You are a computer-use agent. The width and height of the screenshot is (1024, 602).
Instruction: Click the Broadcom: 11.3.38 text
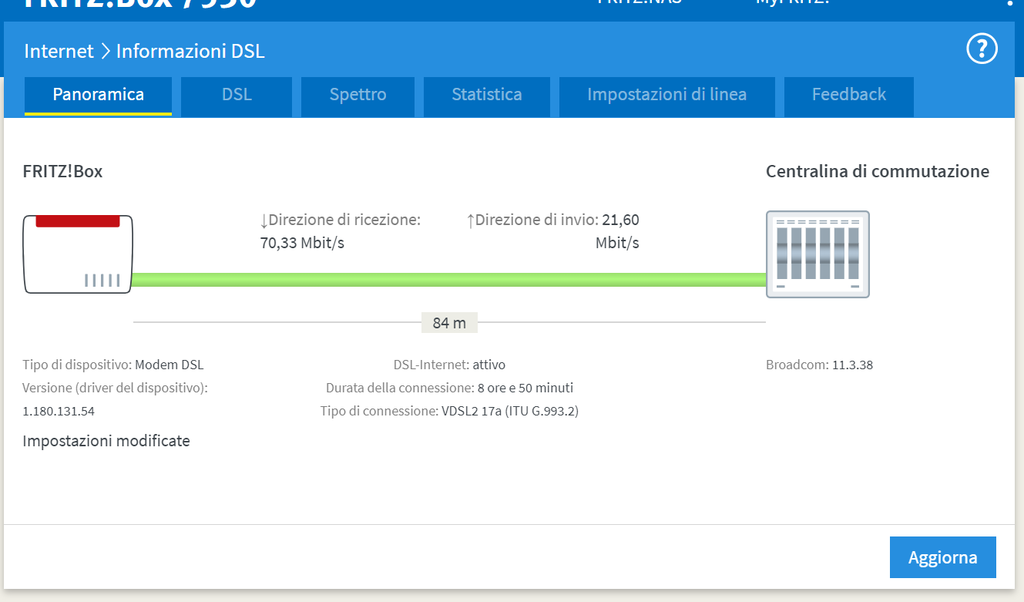[819, 365]
